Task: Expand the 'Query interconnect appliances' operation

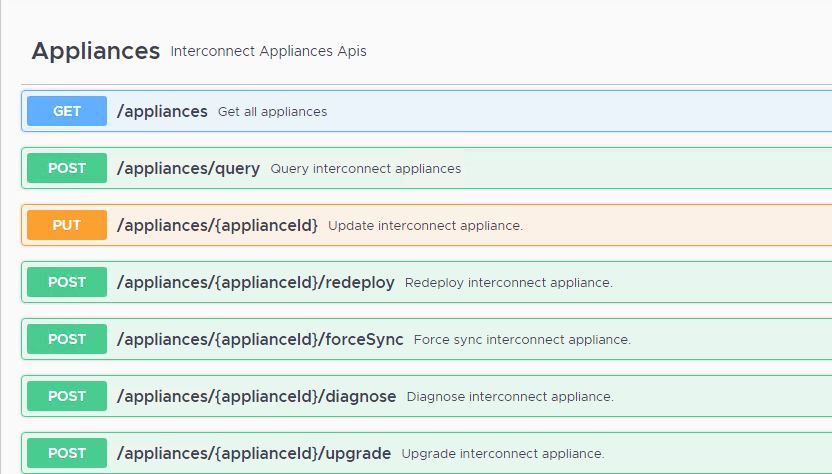Action: 365,169
